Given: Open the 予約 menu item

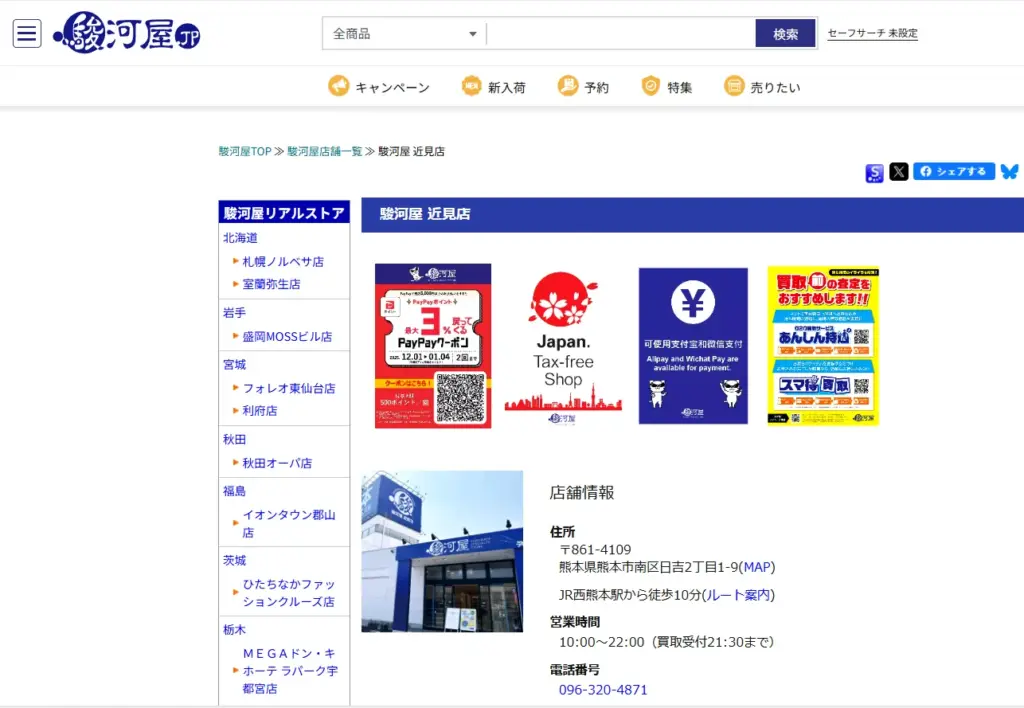Looking at the screenshot, I should point(584,87).
